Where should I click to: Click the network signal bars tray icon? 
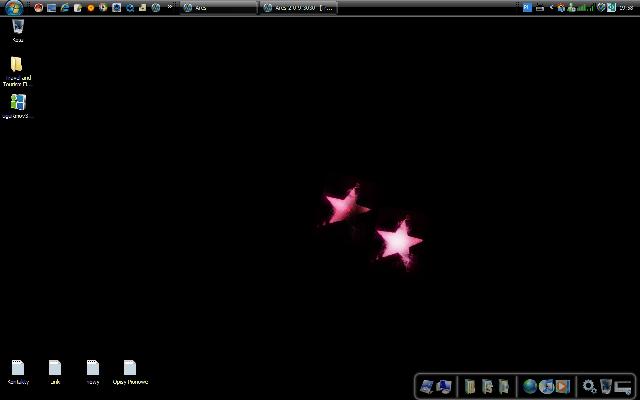click(586, 7)
